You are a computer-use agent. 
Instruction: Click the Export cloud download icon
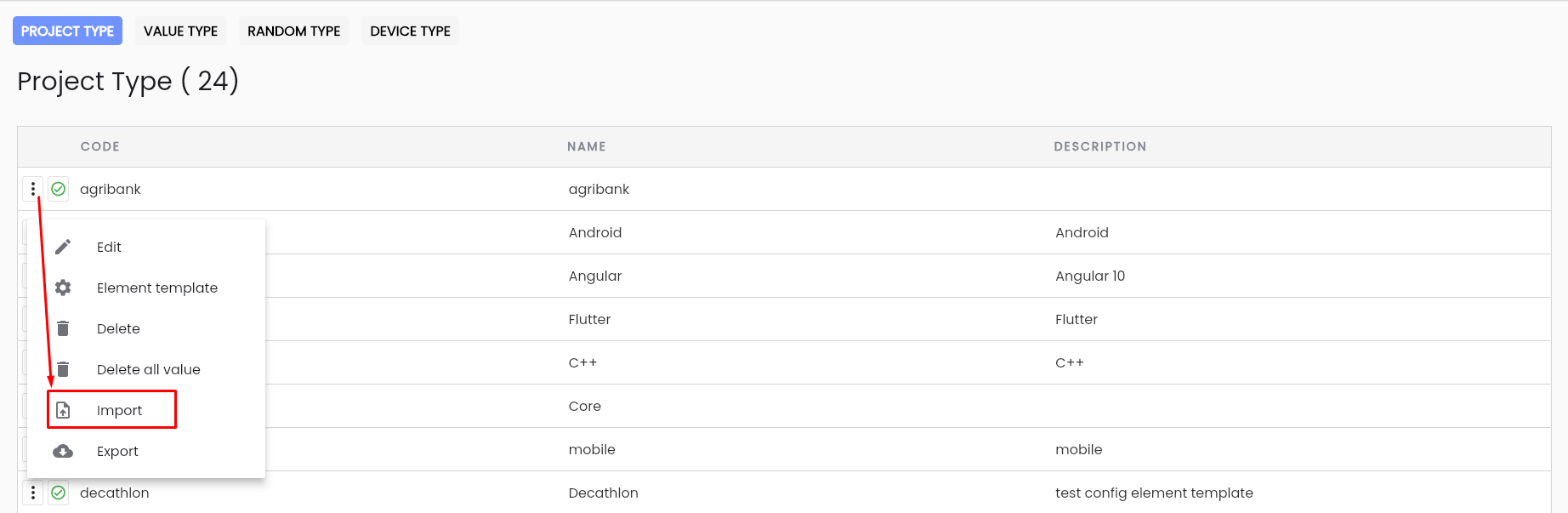(x=63, y=451)
